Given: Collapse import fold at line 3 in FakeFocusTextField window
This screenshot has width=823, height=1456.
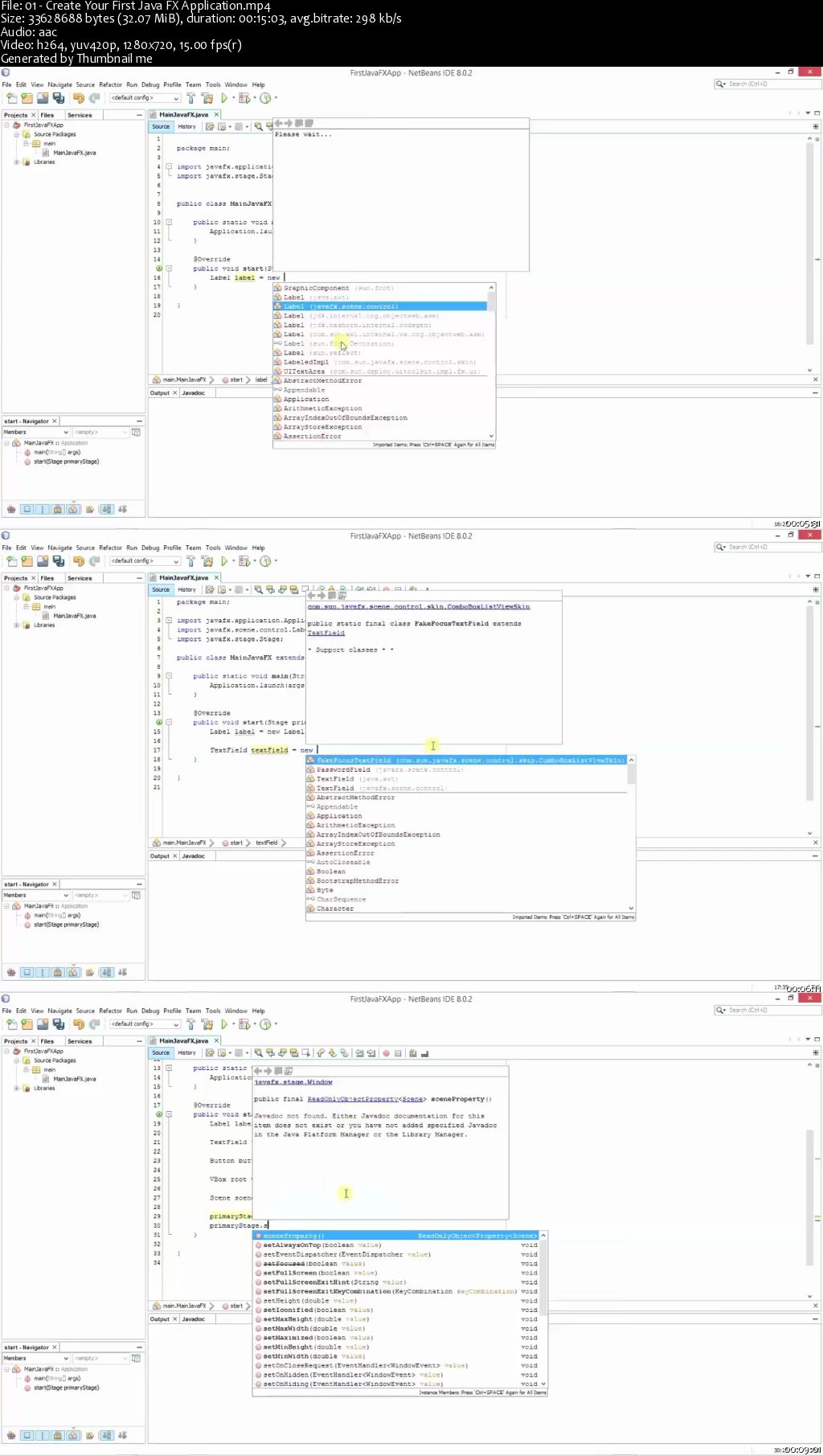Looking at the screenshot, I should pyautogui.click(x=169, y=620).
